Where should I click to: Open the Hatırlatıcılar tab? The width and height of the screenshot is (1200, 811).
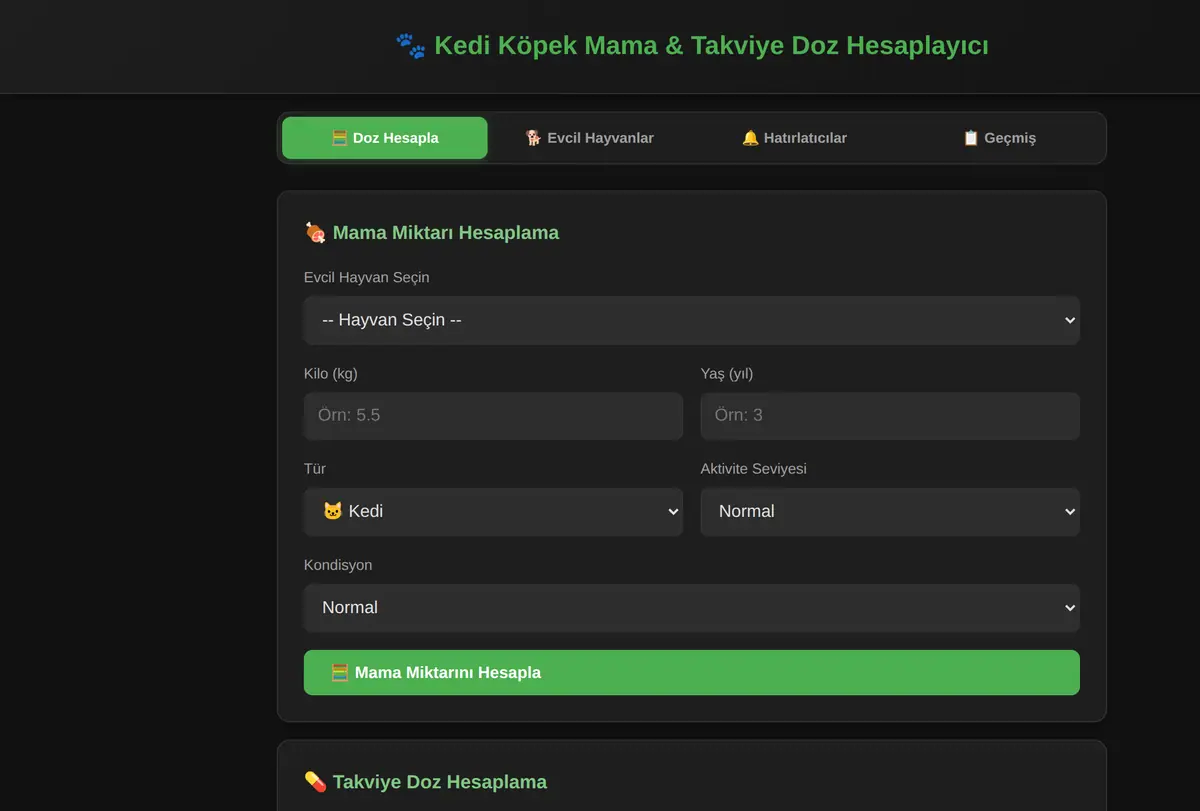click(x=795, y=138)
